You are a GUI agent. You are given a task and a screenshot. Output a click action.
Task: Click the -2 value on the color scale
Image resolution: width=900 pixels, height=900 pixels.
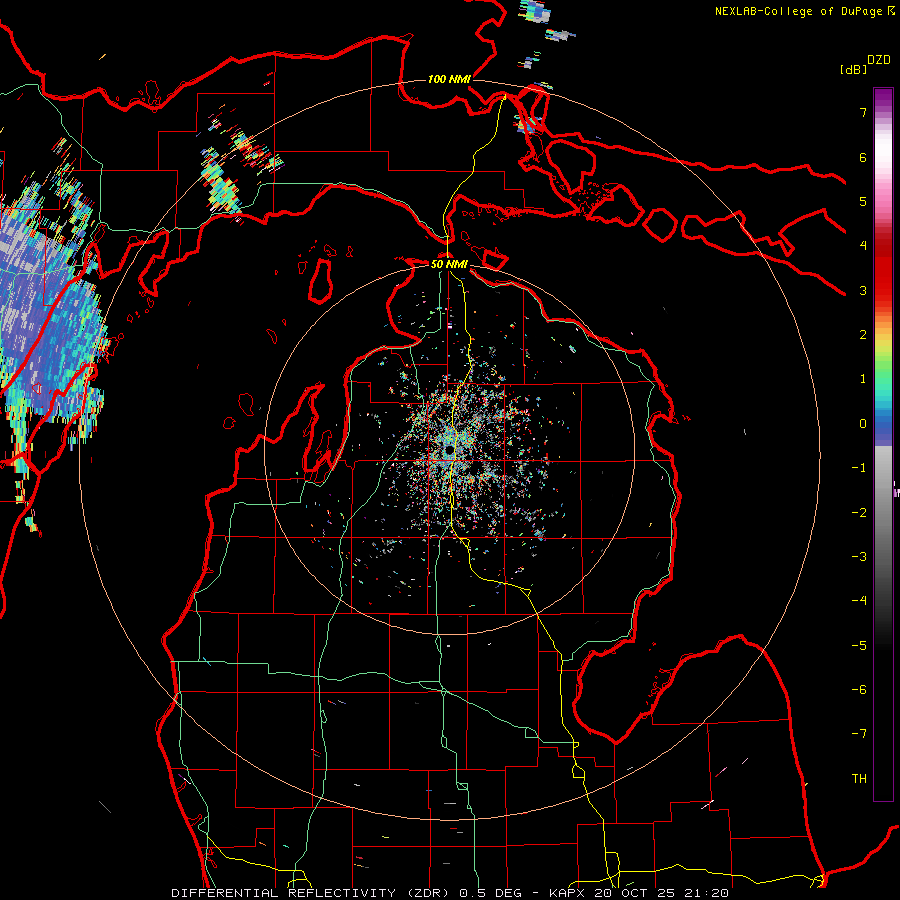click(x=859, y=513)
